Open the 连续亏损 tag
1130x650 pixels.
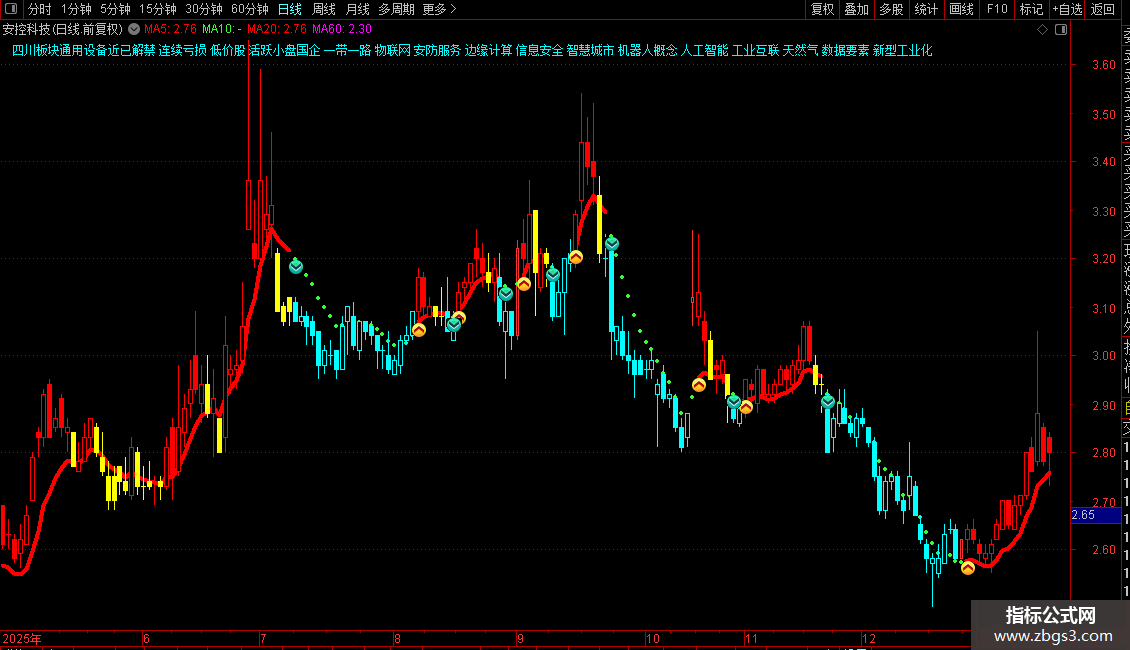pyautogui.click(x=182, y=50)
